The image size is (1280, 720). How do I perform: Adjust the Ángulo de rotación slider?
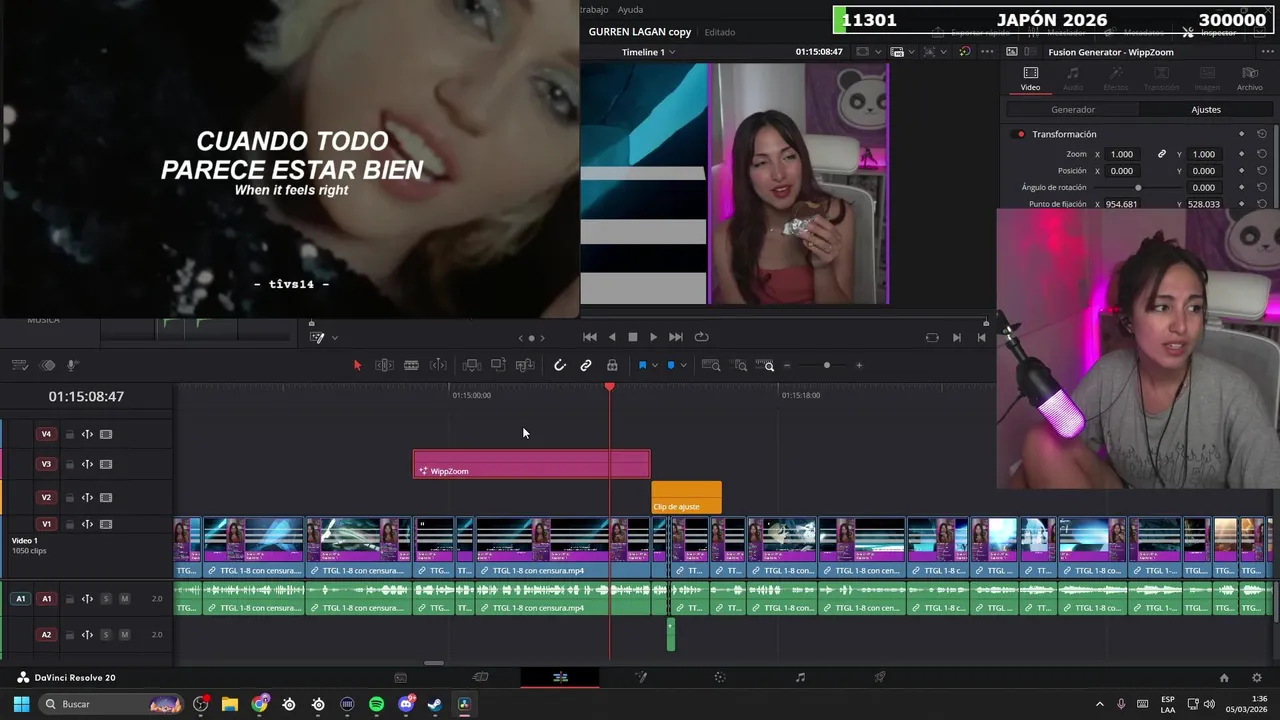click(x=1138, y=187)
